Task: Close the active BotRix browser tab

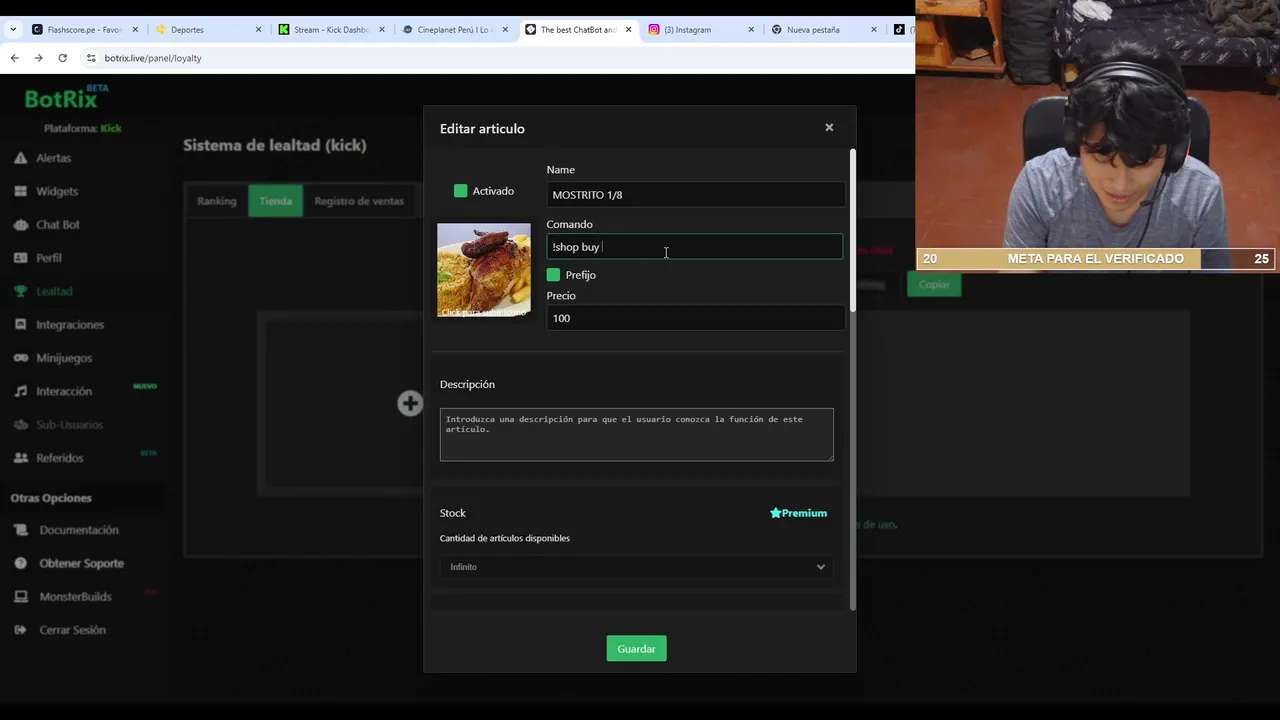Action: point(628,30)
